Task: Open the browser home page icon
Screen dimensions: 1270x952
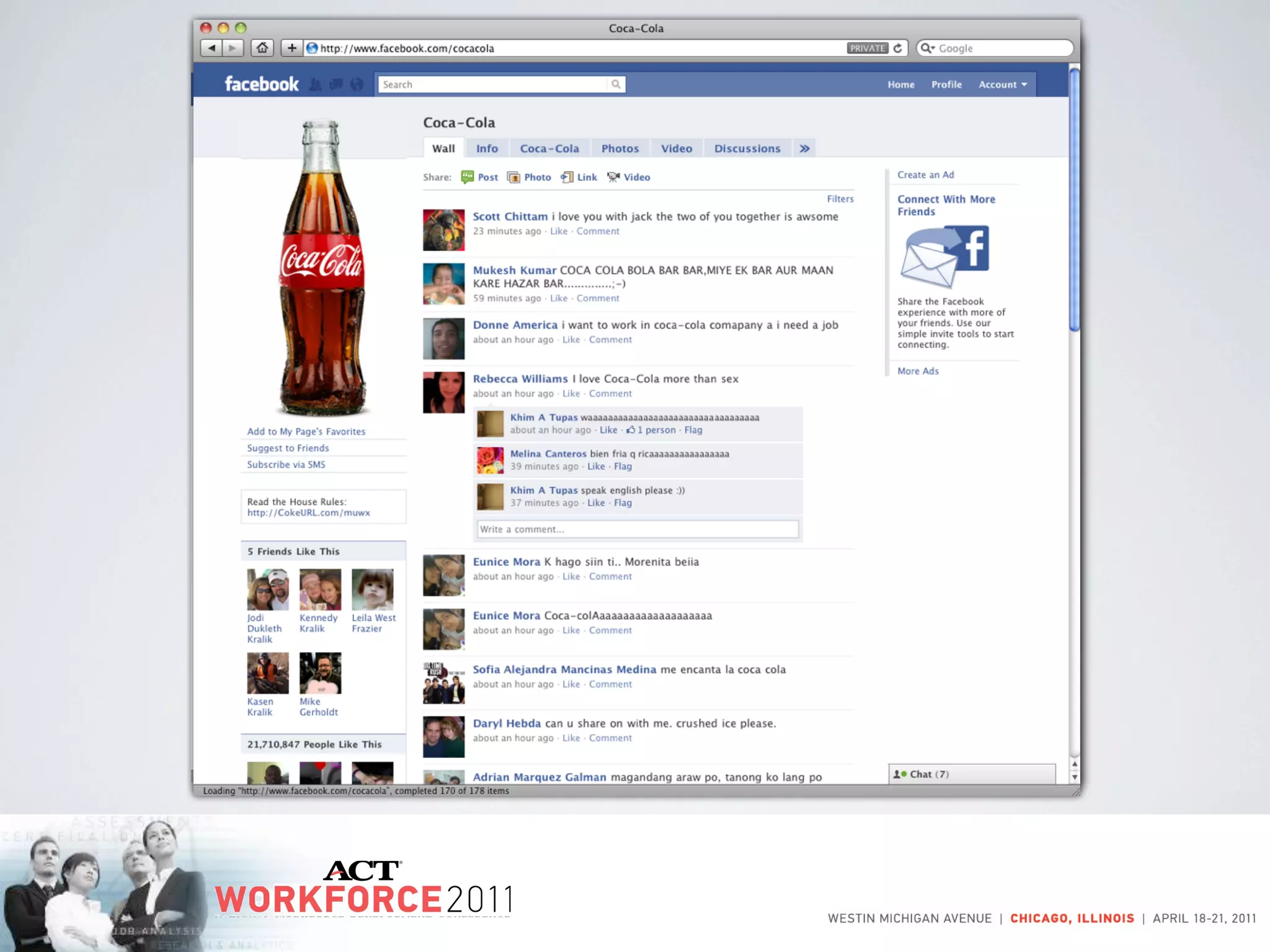Action: (262, 48)
